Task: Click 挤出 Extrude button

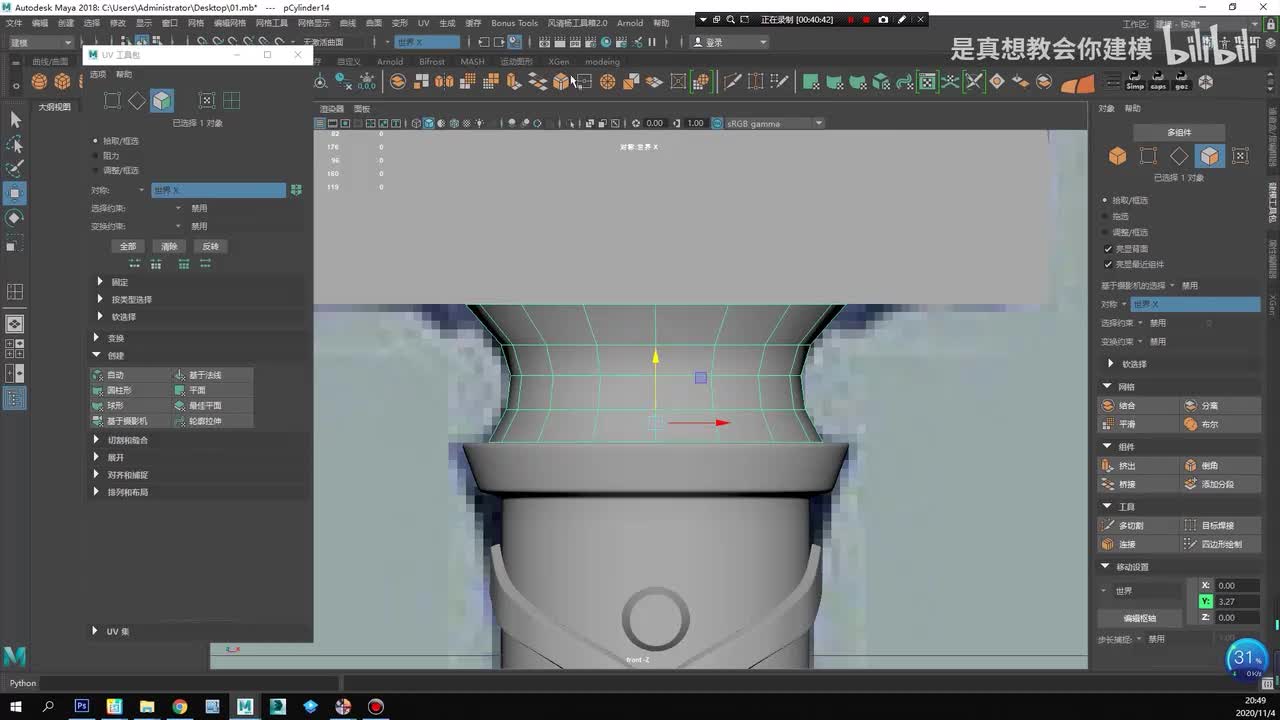Action: (x=1137, y=466)
